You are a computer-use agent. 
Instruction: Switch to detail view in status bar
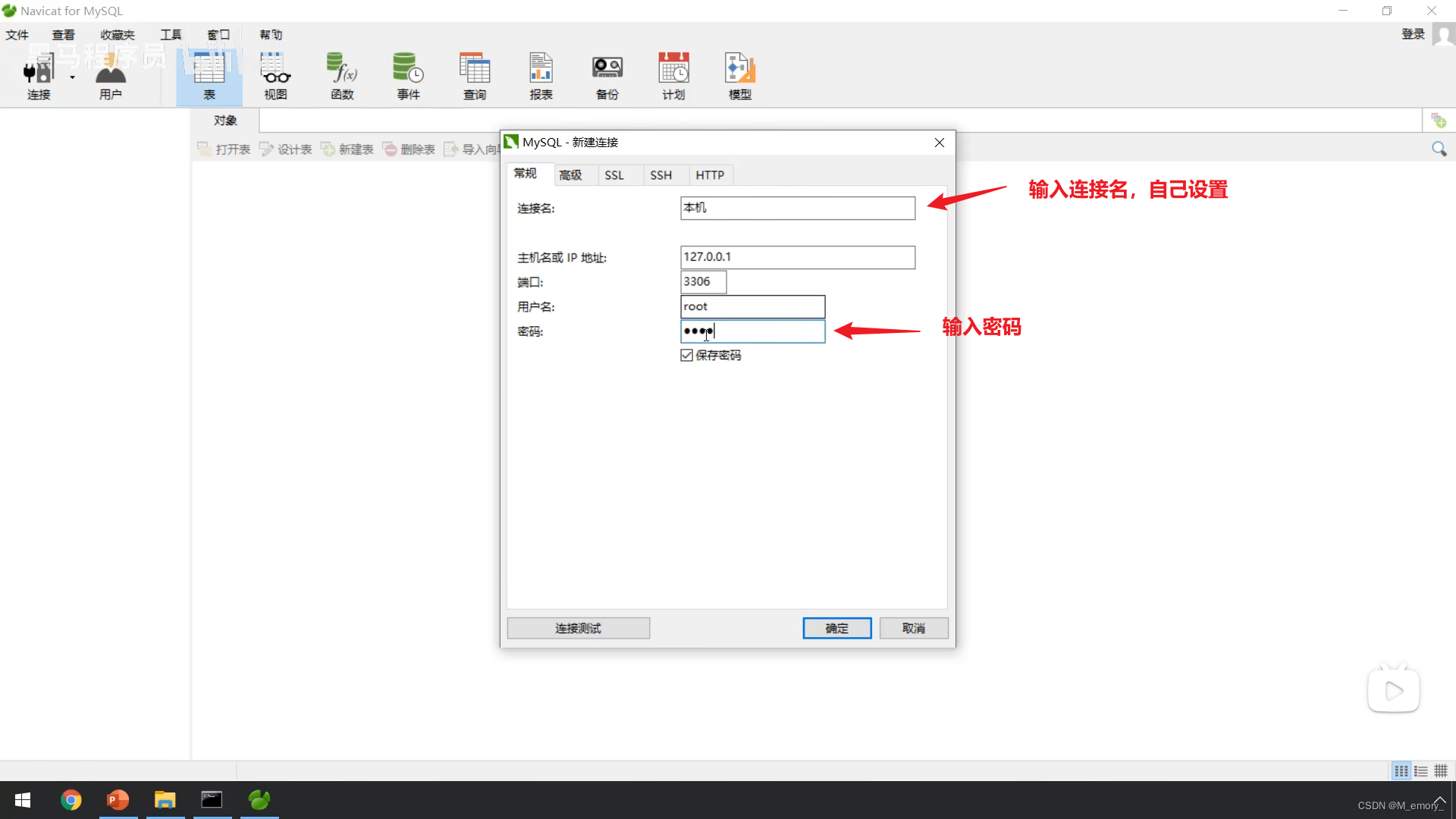coord(1441,770)
